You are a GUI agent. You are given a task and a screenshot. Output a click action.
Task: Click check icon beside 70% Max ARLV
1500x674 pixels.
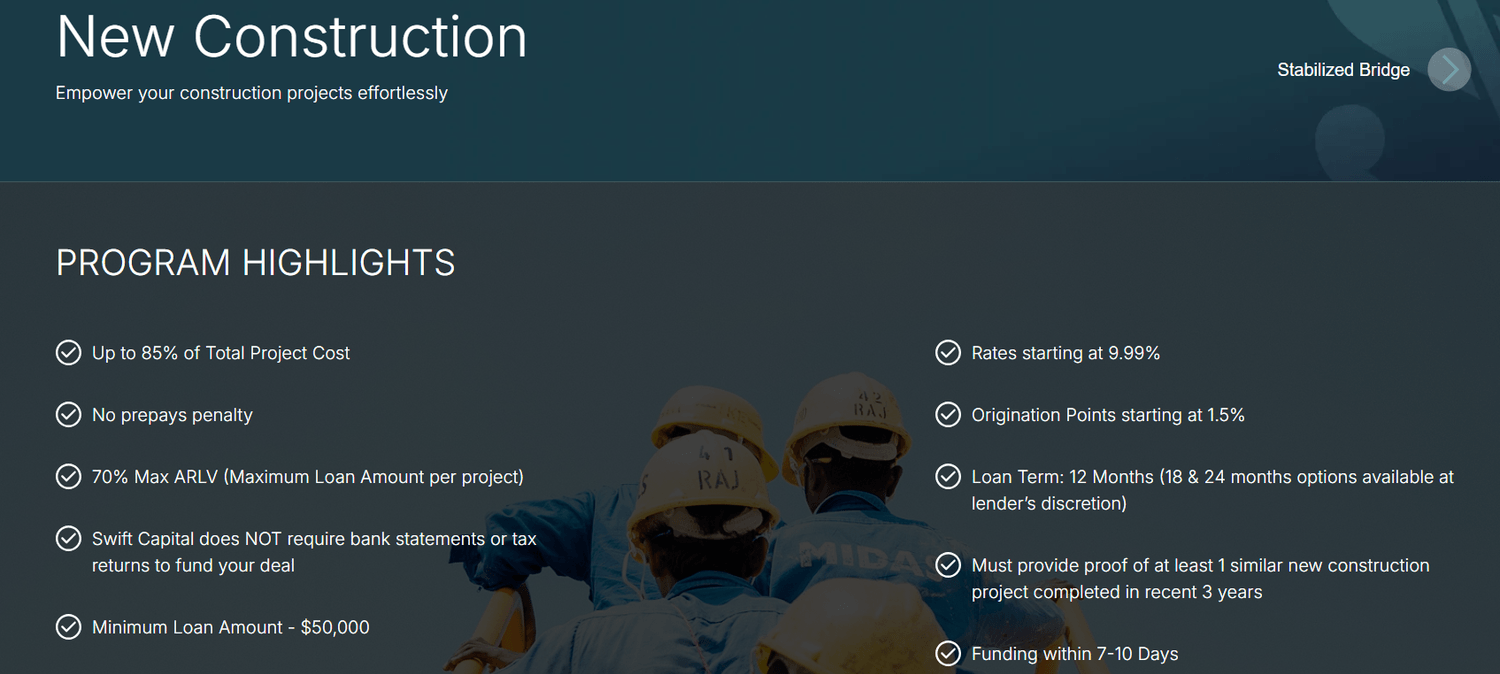click(68, 477)
